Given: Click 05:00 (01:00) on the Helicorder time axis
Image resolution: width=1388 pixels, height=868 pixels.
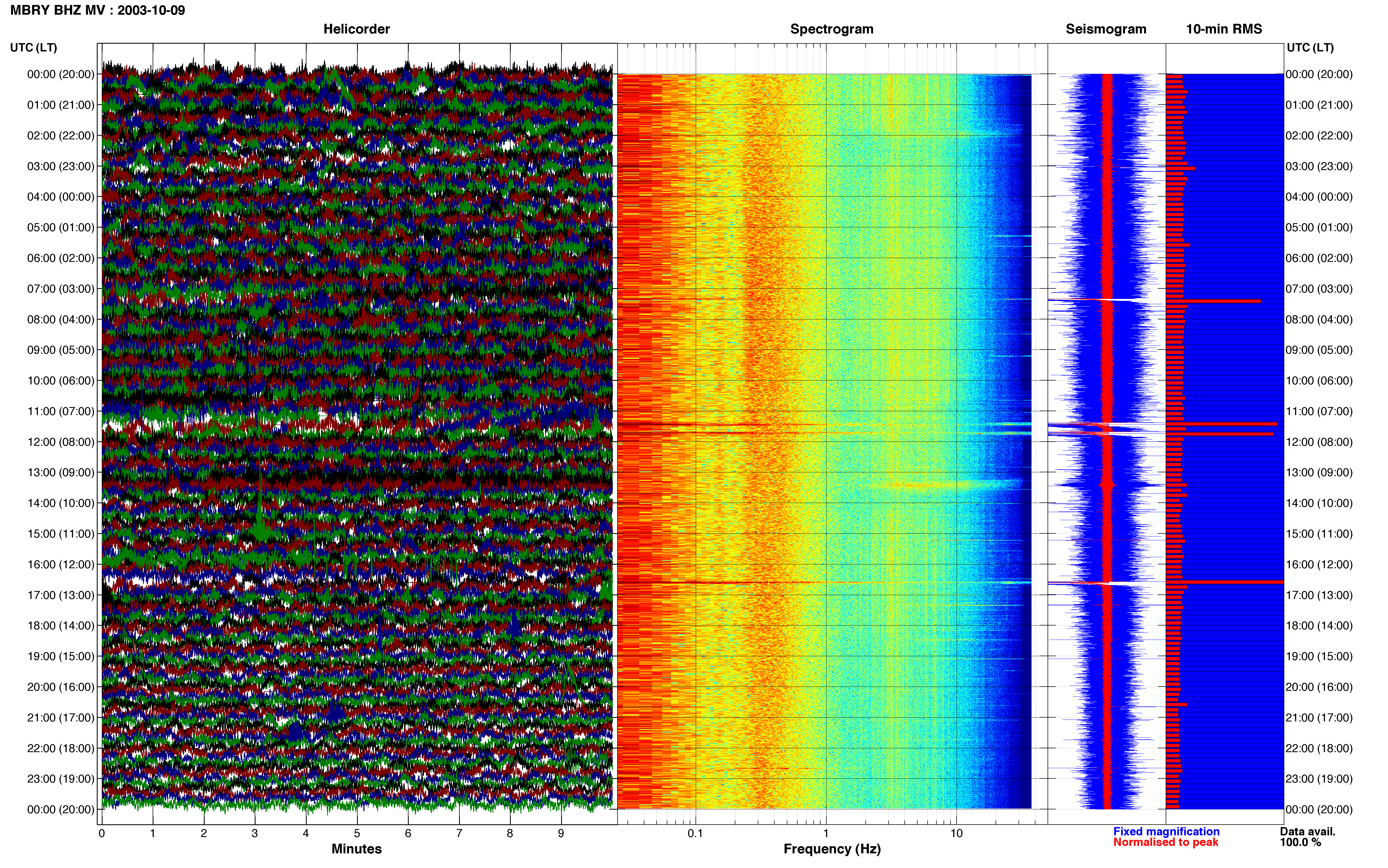Looking at the screenshot, I should pos(61,227).
